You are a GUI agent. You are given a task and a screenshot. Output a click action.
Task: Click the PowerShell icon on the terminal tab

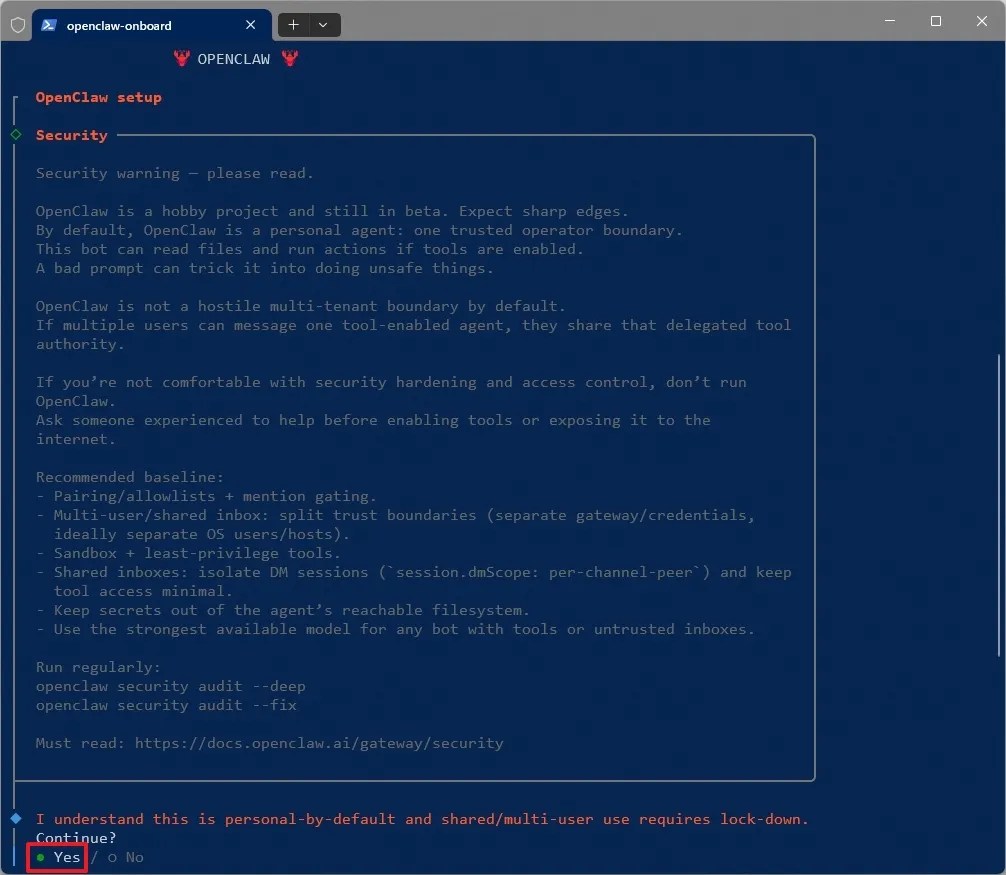(50, 25)
